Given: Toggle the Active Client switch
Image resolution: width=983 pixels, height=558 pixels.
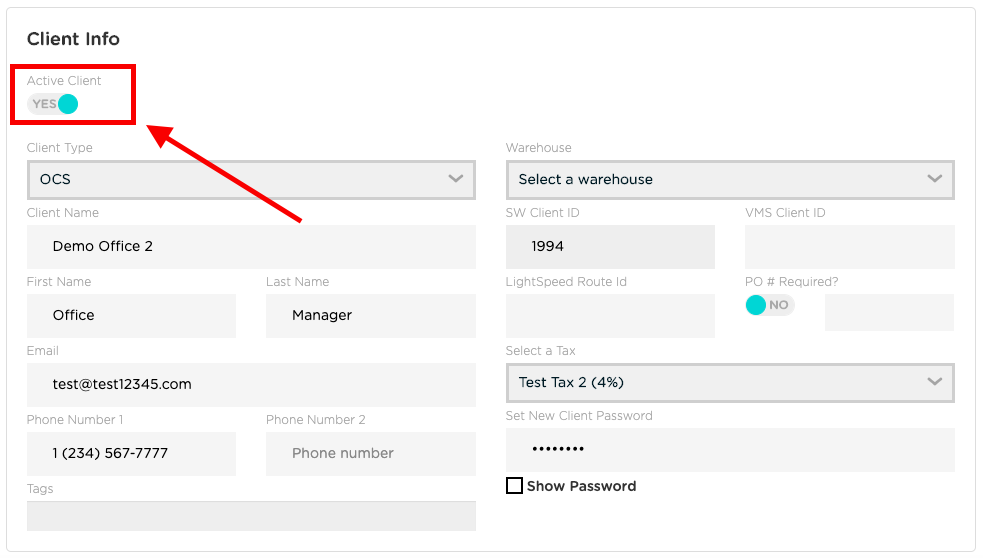Looking at the screenshot, I should click(x=54, y=104).
